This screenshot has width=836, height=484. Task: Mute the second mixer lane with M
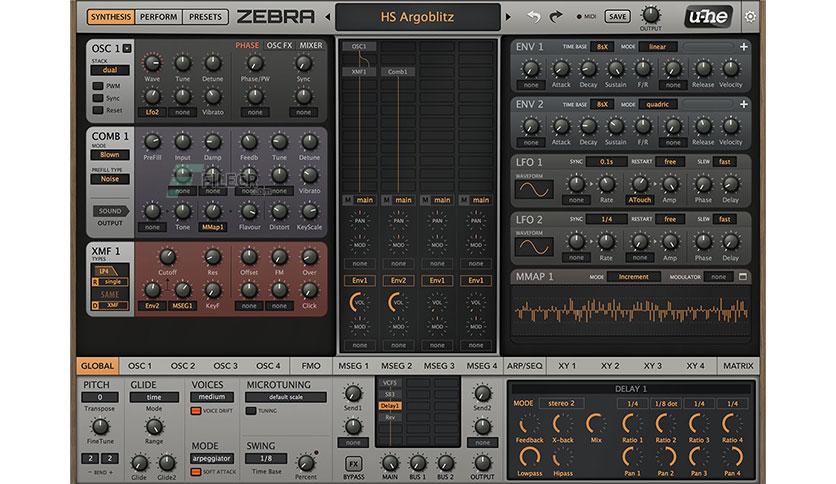tap(387, 200)
